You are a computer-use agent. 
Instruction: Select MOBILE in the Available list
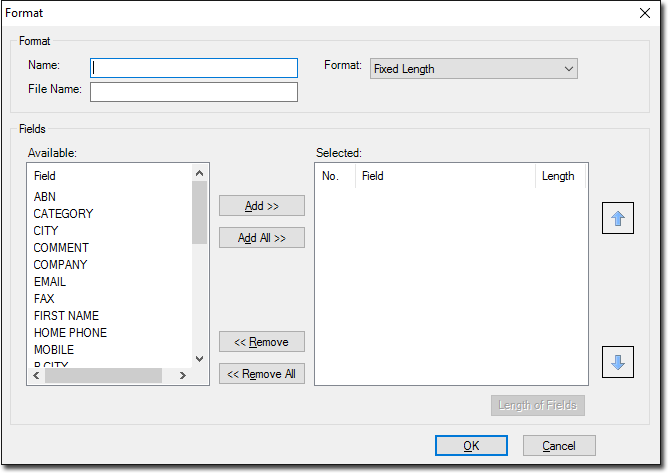point(54,350)
